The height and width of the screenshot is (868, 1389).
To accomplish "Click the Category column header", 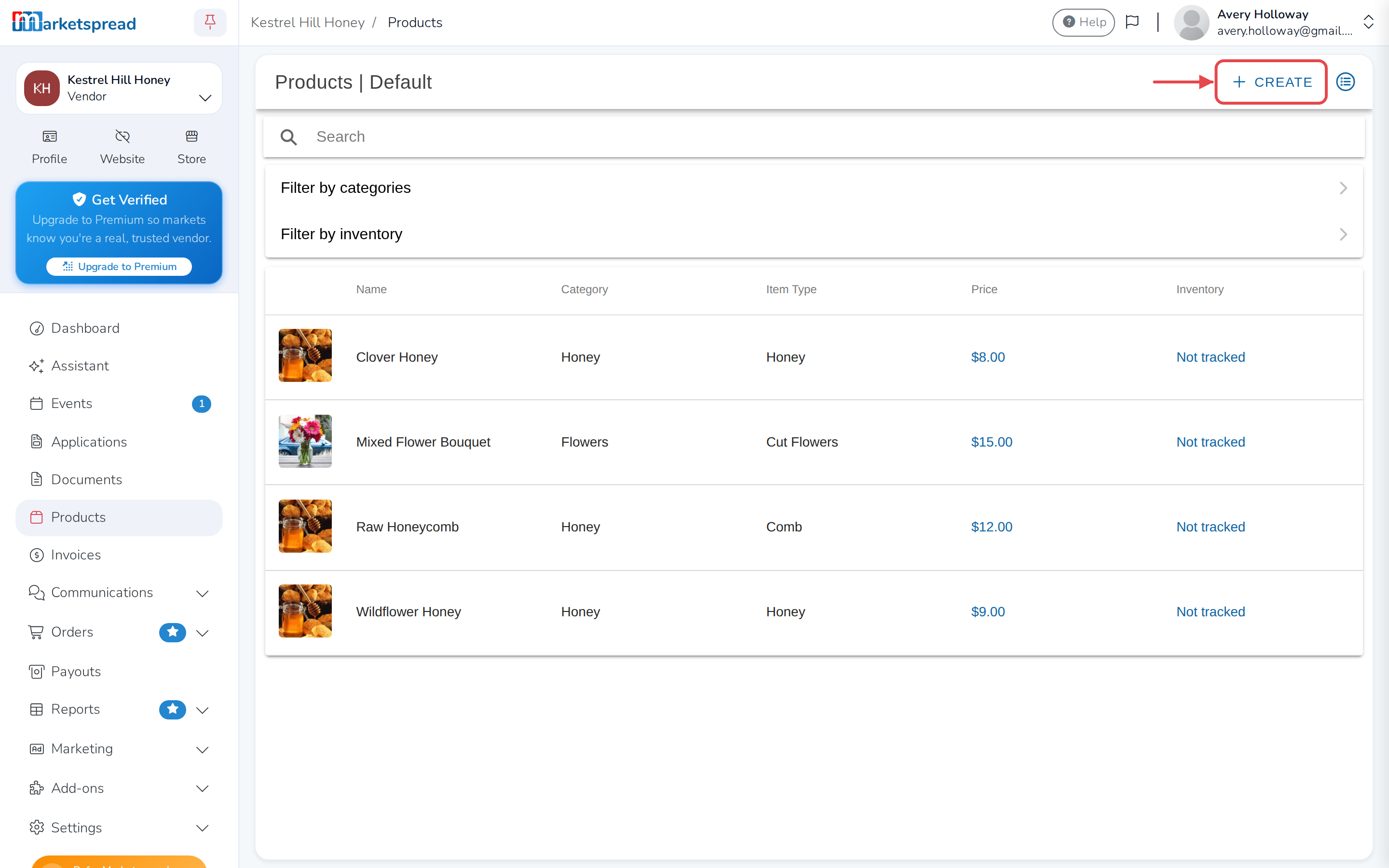I will pyautogui.click(x=585, y=289).
